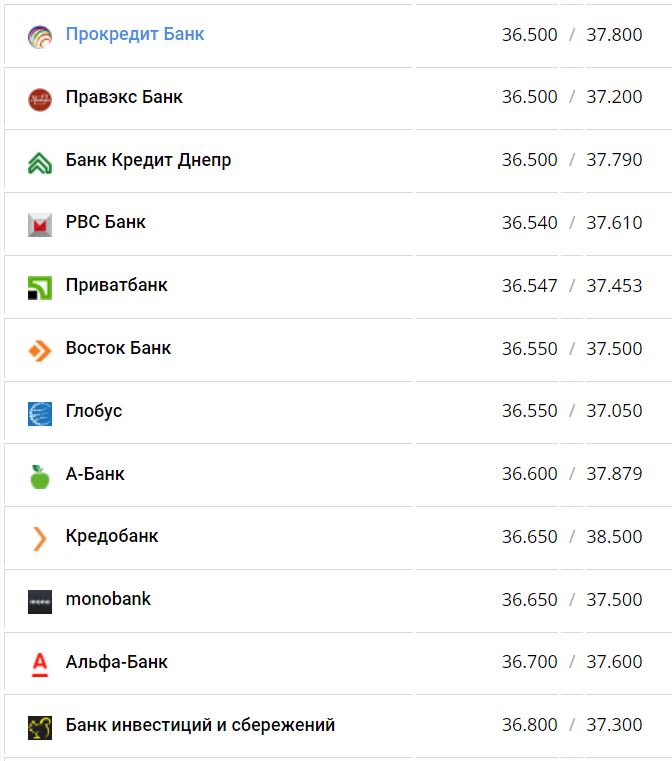The image size is (672, 761).
Task: Click the А-Банк green apple icon
Action: coord(40,476)
